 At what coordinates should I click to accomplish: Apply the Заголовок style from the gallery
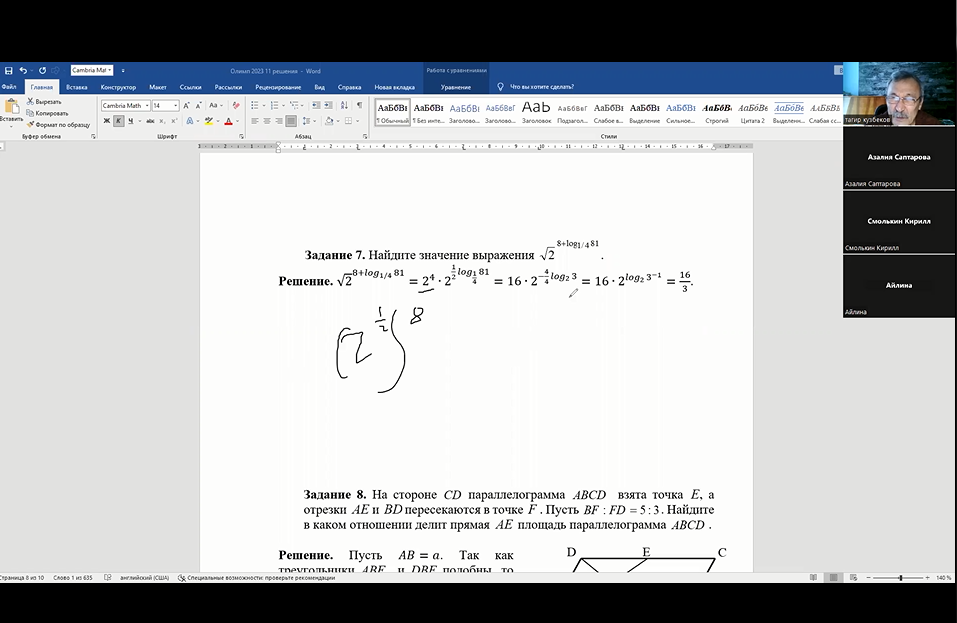(x=536, y=111)
